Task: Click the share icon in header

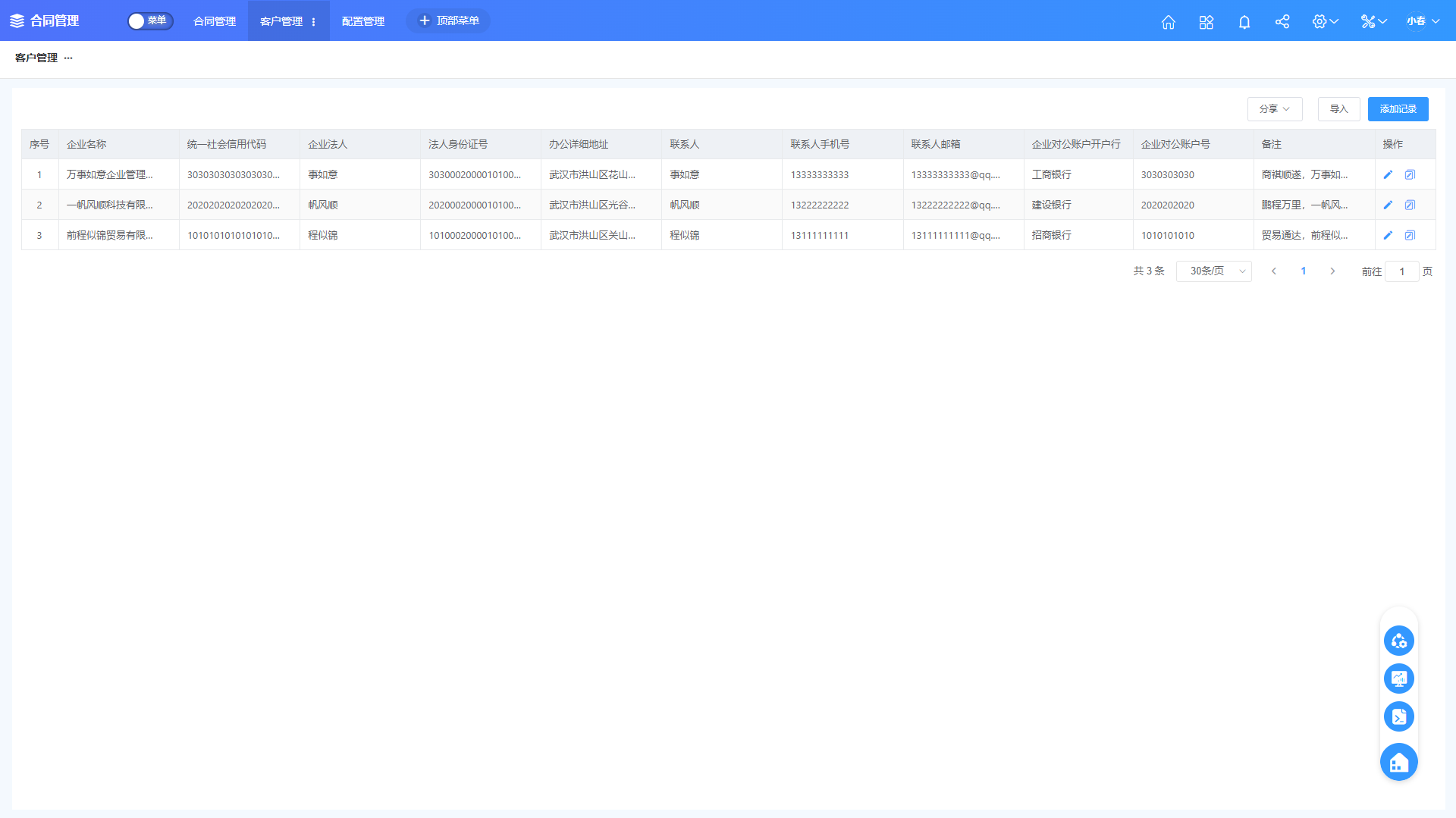Action: [1282, 21]
